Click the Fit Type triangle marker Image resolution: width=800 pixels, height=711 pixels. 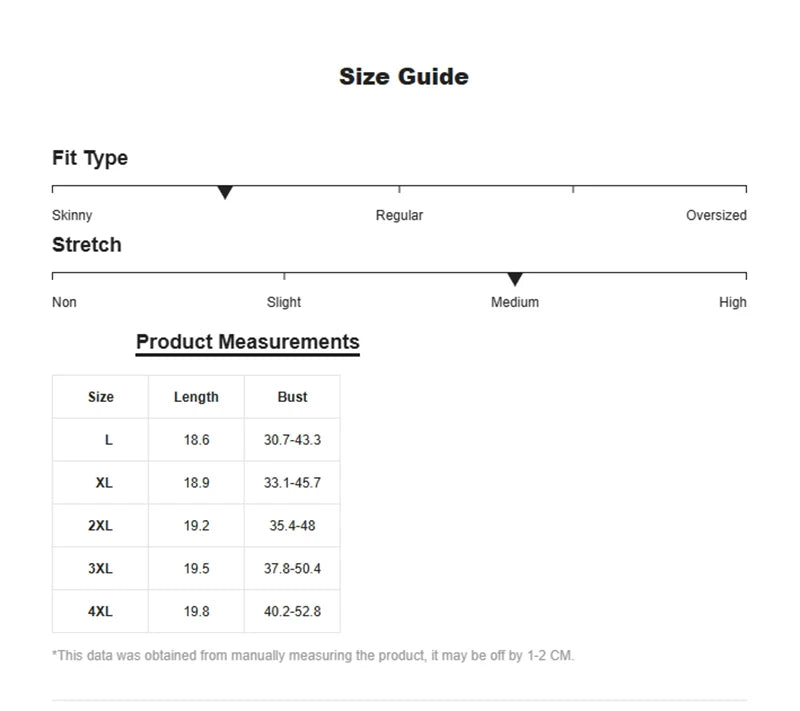pos(225,192)
